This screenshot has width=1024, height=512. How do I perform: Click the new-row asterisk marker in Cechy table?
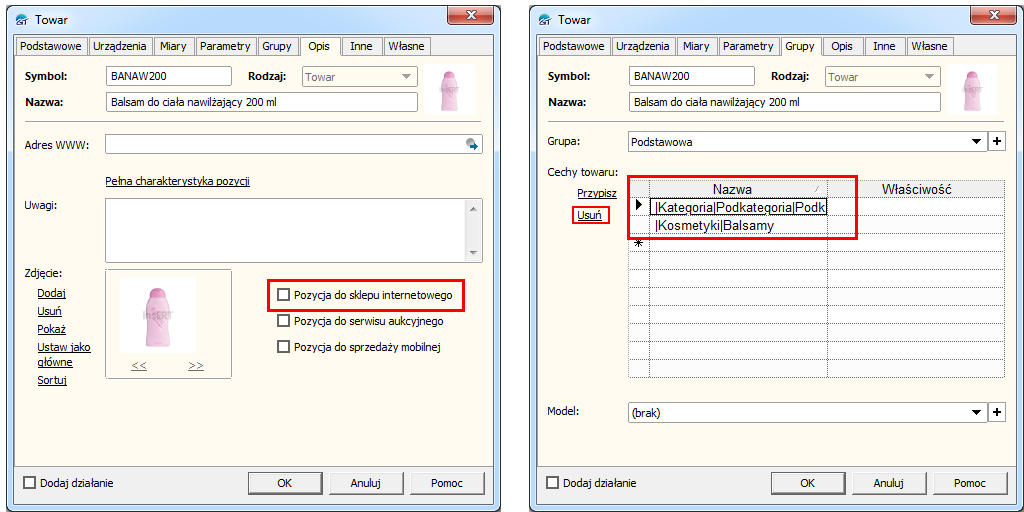pyautogui.click(x=638, y=243)
